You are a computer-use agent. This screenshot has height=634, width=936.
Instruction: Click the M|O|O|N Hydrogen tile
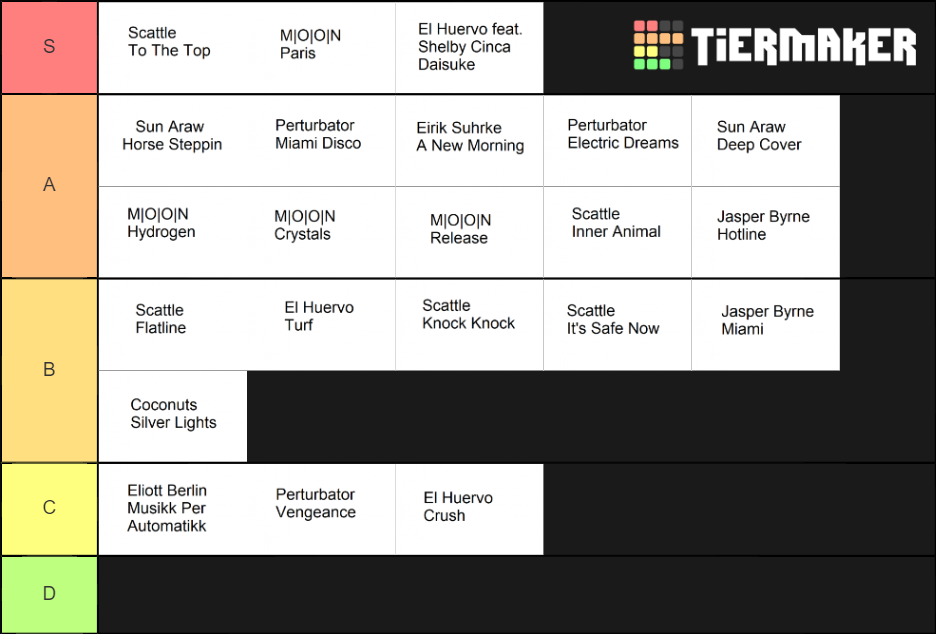click(173, 232)
